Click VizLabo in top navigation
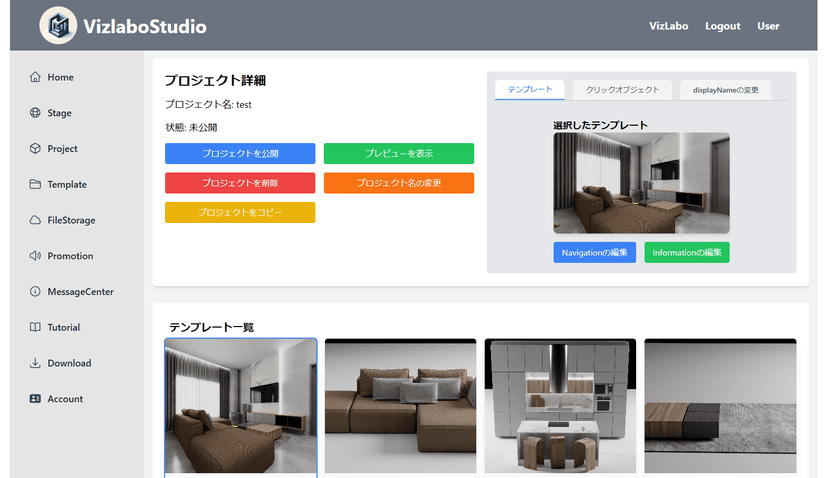The height and width of the screenshot is (478, 828). click(669, 26)
